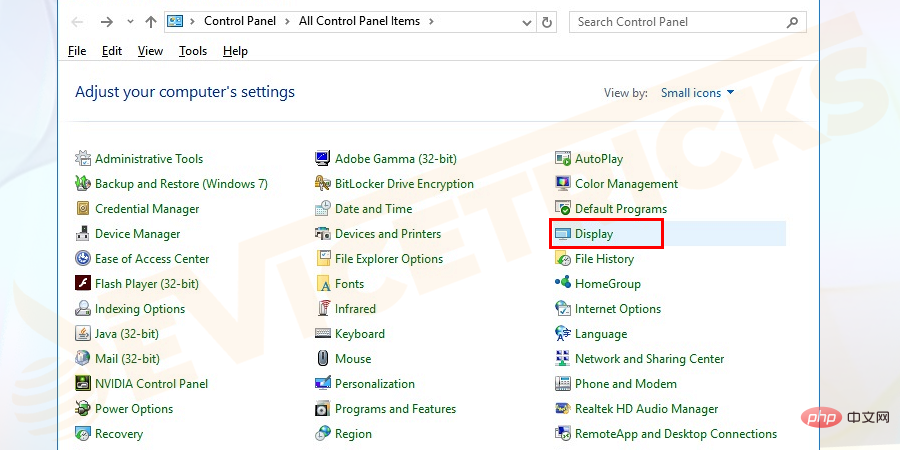Image resolution: width=900 pixels, height=450 pixels.
Task: Click the Administrative Tools icon
Action: (x=83, y=158)
